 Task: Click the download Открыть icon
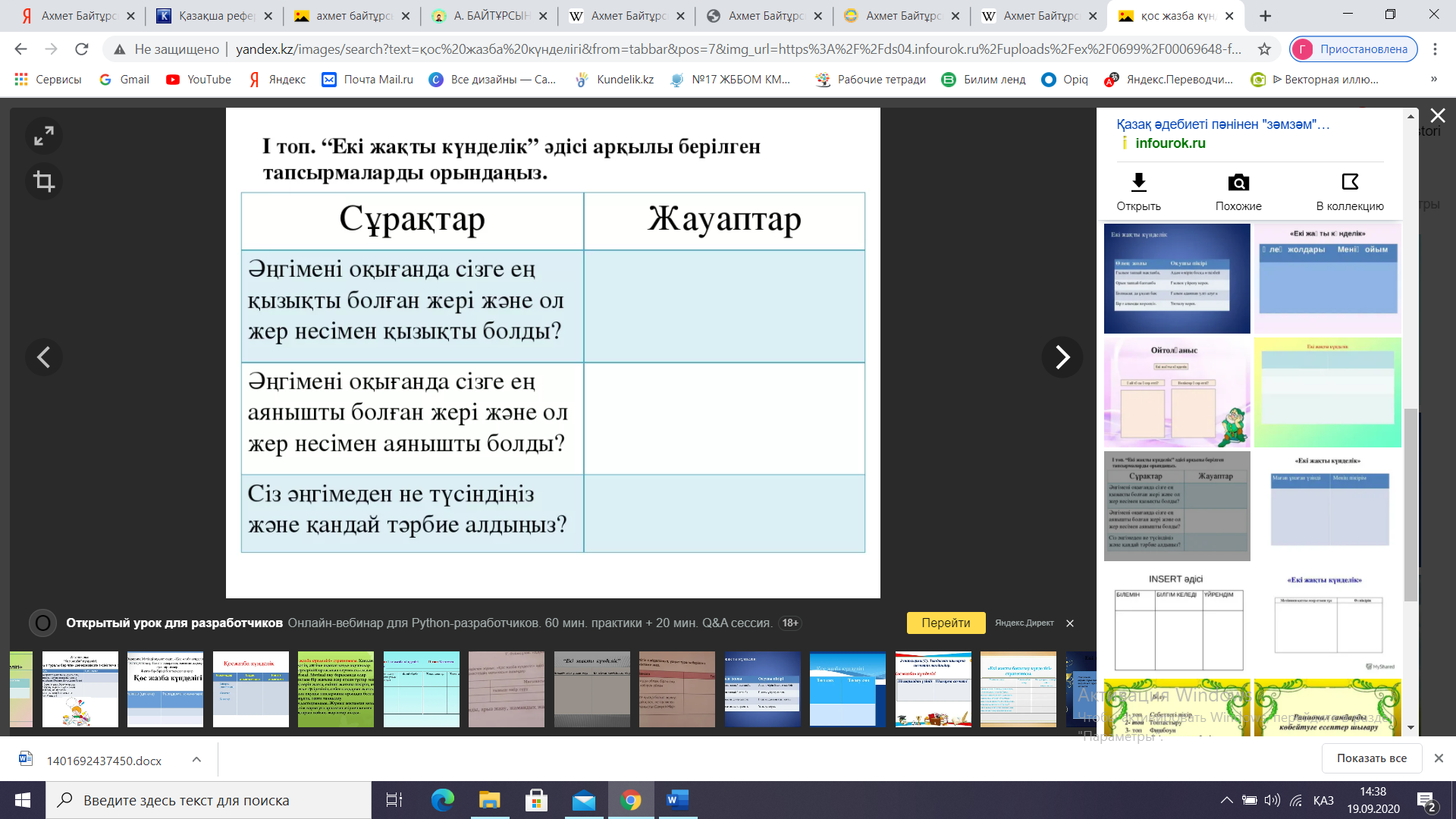click(x=1138, y=182)
